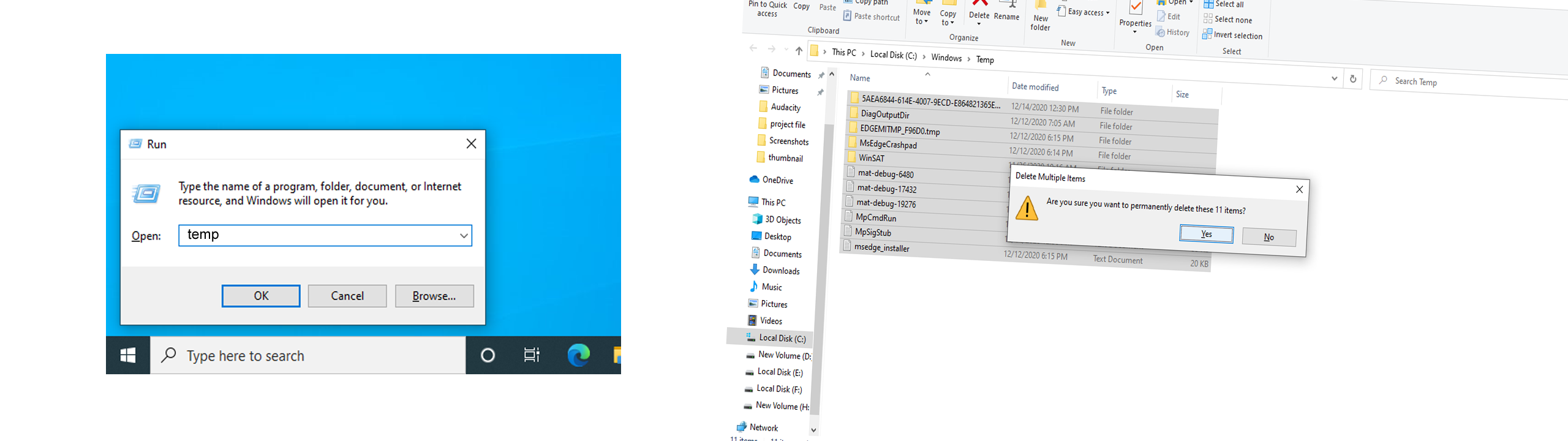Click the Select all icon in the ribbon
Image resolution: width=1568 pixels, height=441 pixels.
[1208, 4]
